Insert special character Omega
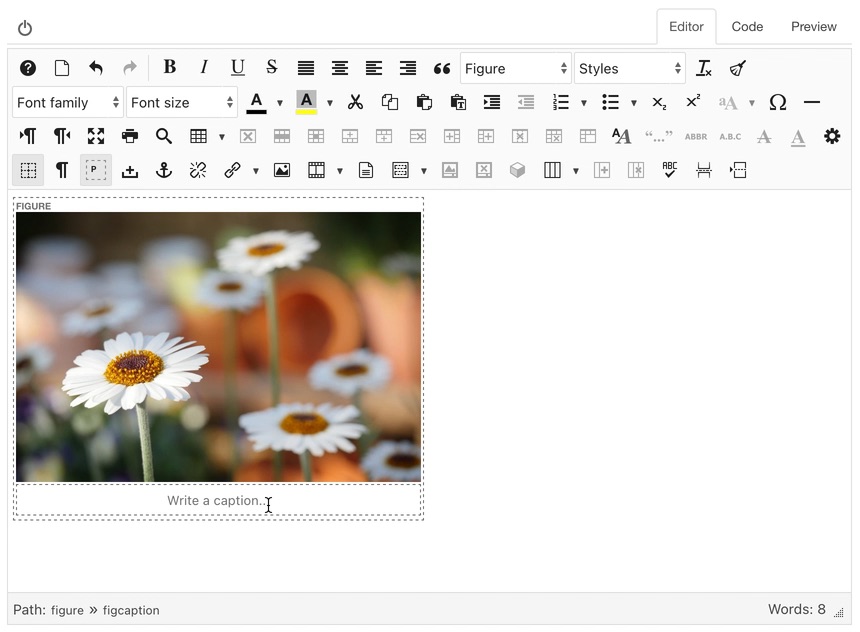Screen dimensions: 860x632 778,102
